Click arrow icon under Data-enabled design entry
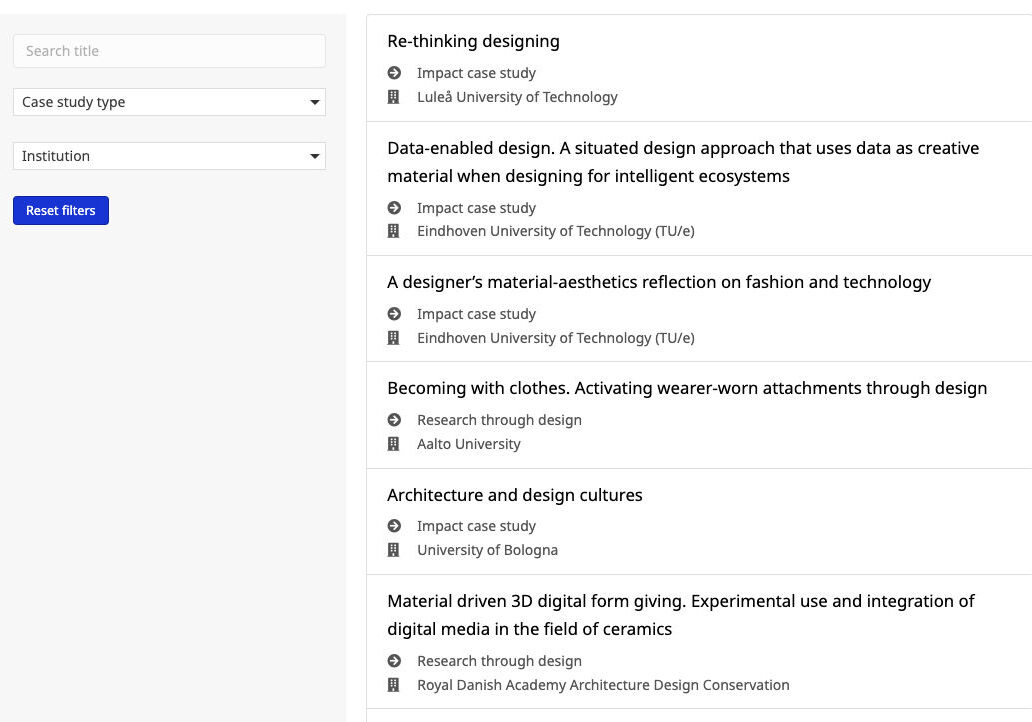Image resolution: width=1032 pixels, height=722 pixels. pyautogui.click(x=394, y=208)
